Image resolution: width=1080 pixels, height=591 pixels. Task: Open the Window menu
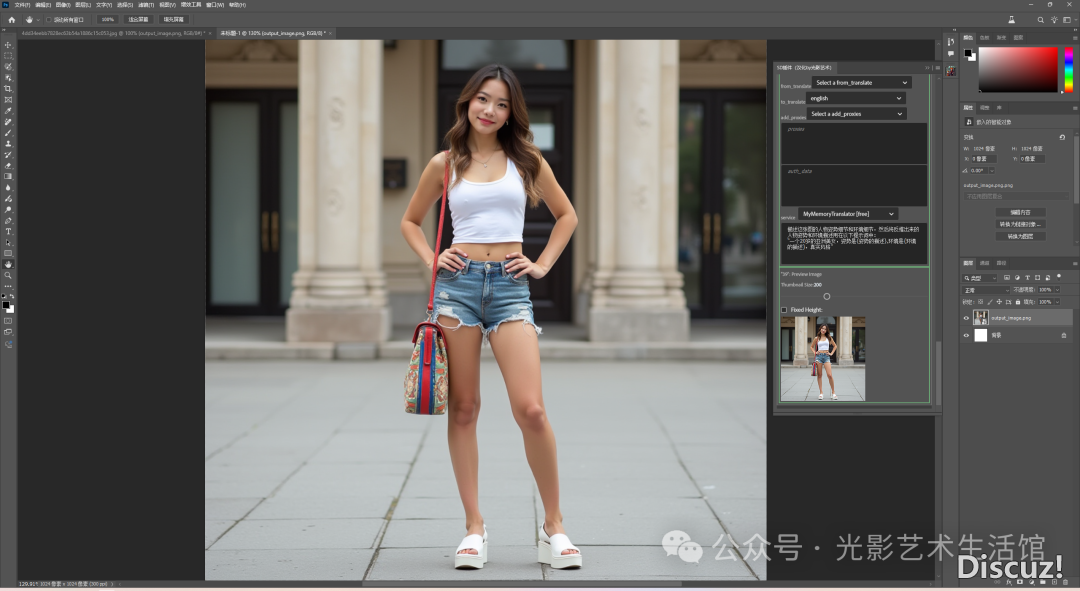coord(215,5)
